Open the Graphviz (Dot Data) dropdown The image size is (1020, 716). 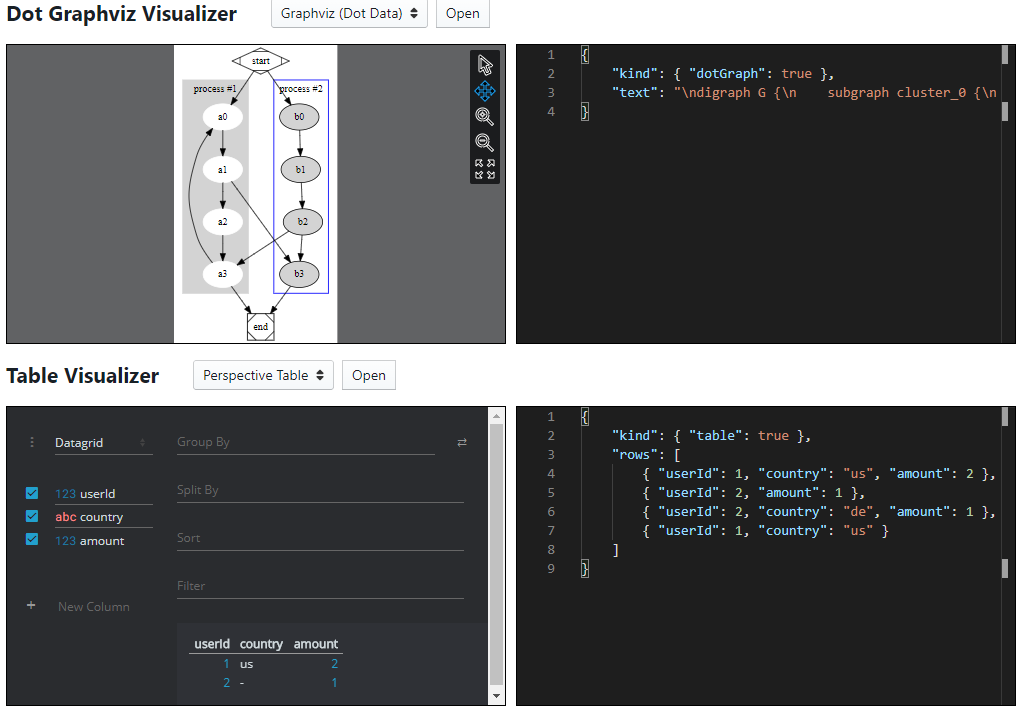coord(349,13)
